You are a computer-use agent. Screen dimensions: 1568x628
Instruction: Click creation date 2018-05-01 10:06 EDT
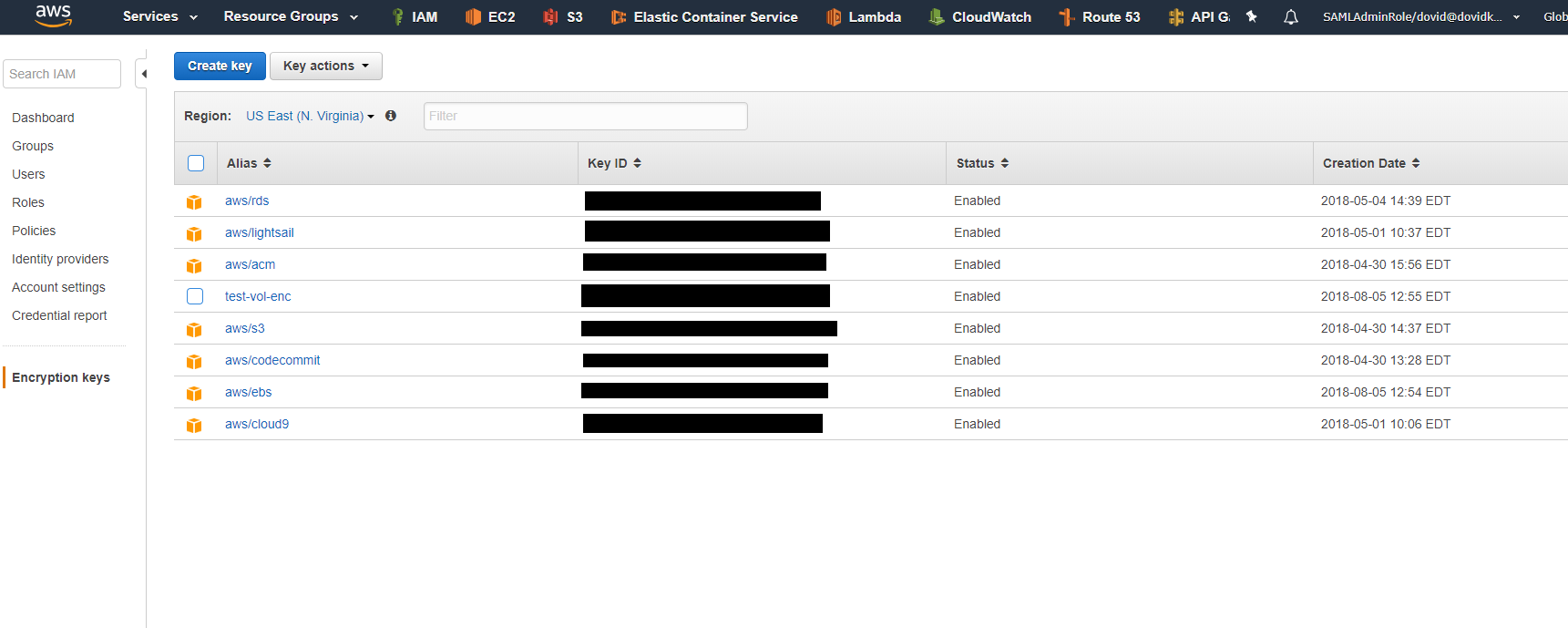point(1386,424)
